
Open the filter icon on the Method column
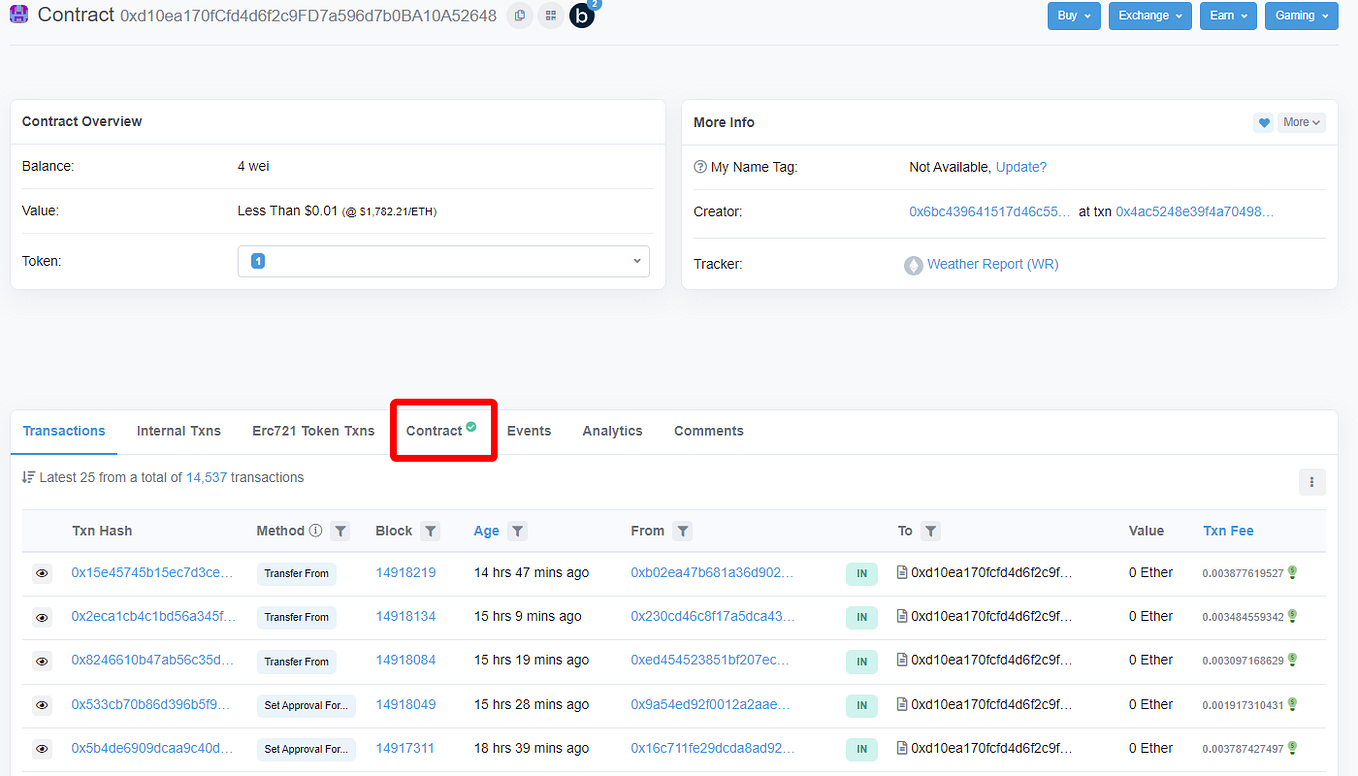pyautogui.click(x=340, y=531)
